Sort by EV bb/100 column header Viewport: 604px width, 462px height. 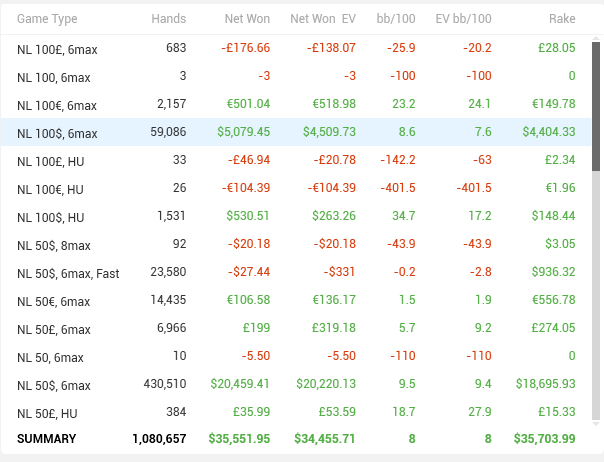(x=463, y=18)
